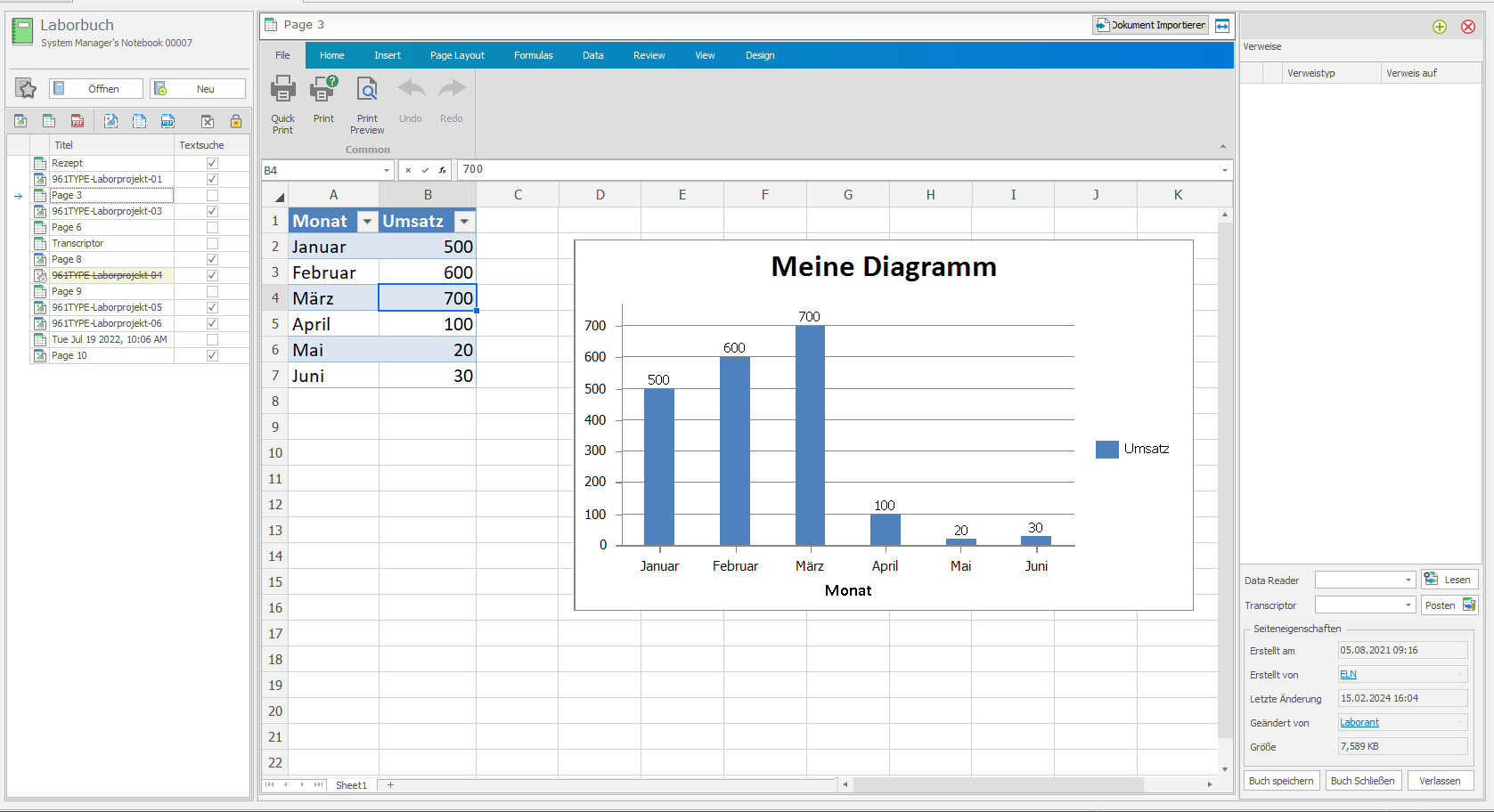The width and height of the screenshot is (1494, 812).
Task: Add a new spreadsheet page icon
Action: tap(49, 121)
